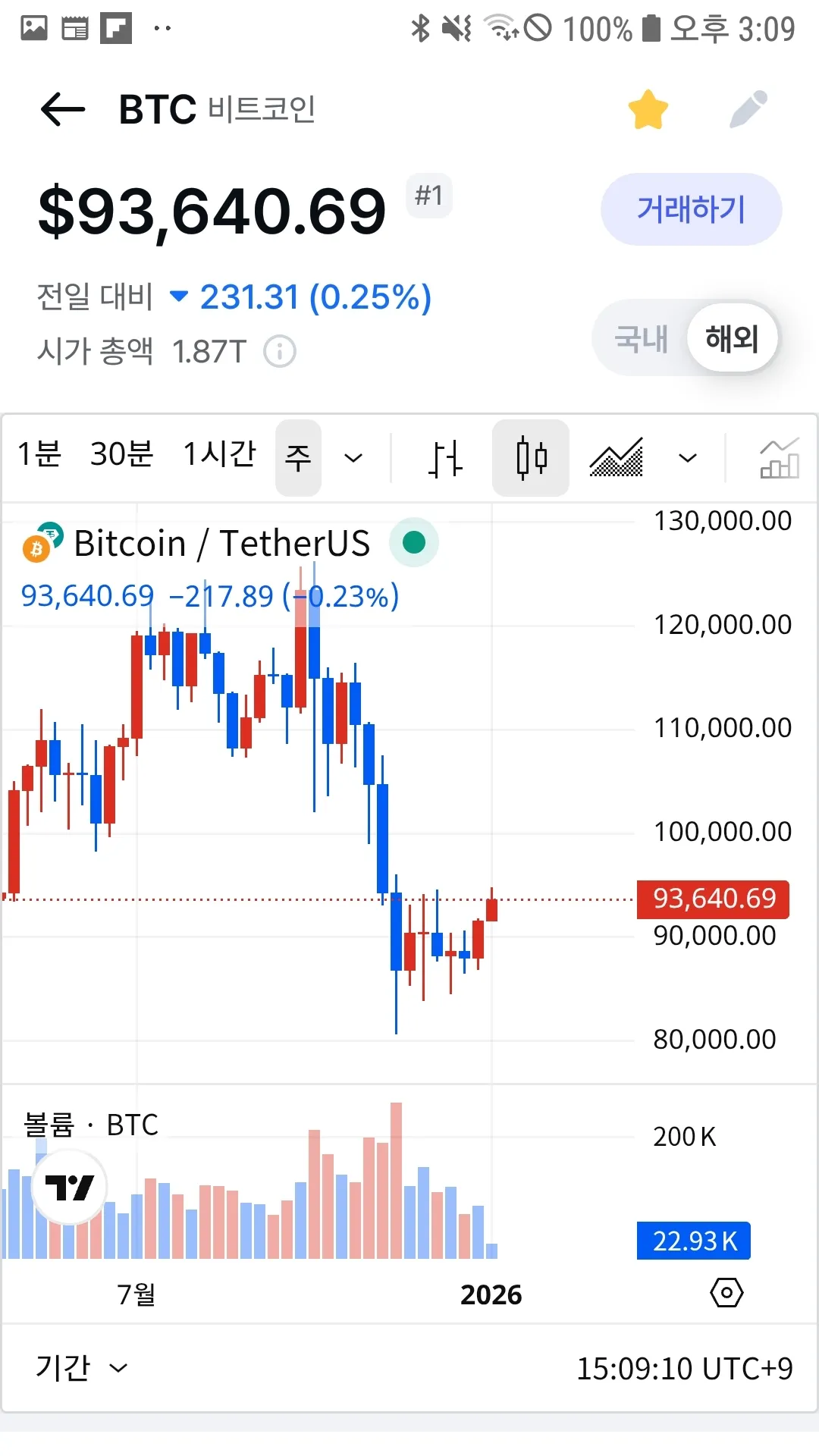Tap the TradingView logo icon
The image size is (819, 1456).
point(70,1187)
